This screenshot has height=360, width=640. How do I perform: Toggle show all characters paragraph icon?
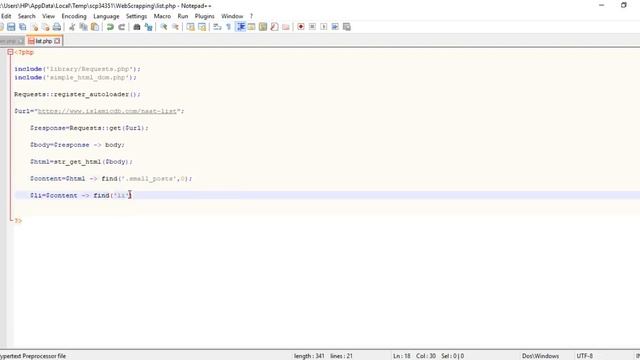(x=229, y=27)
